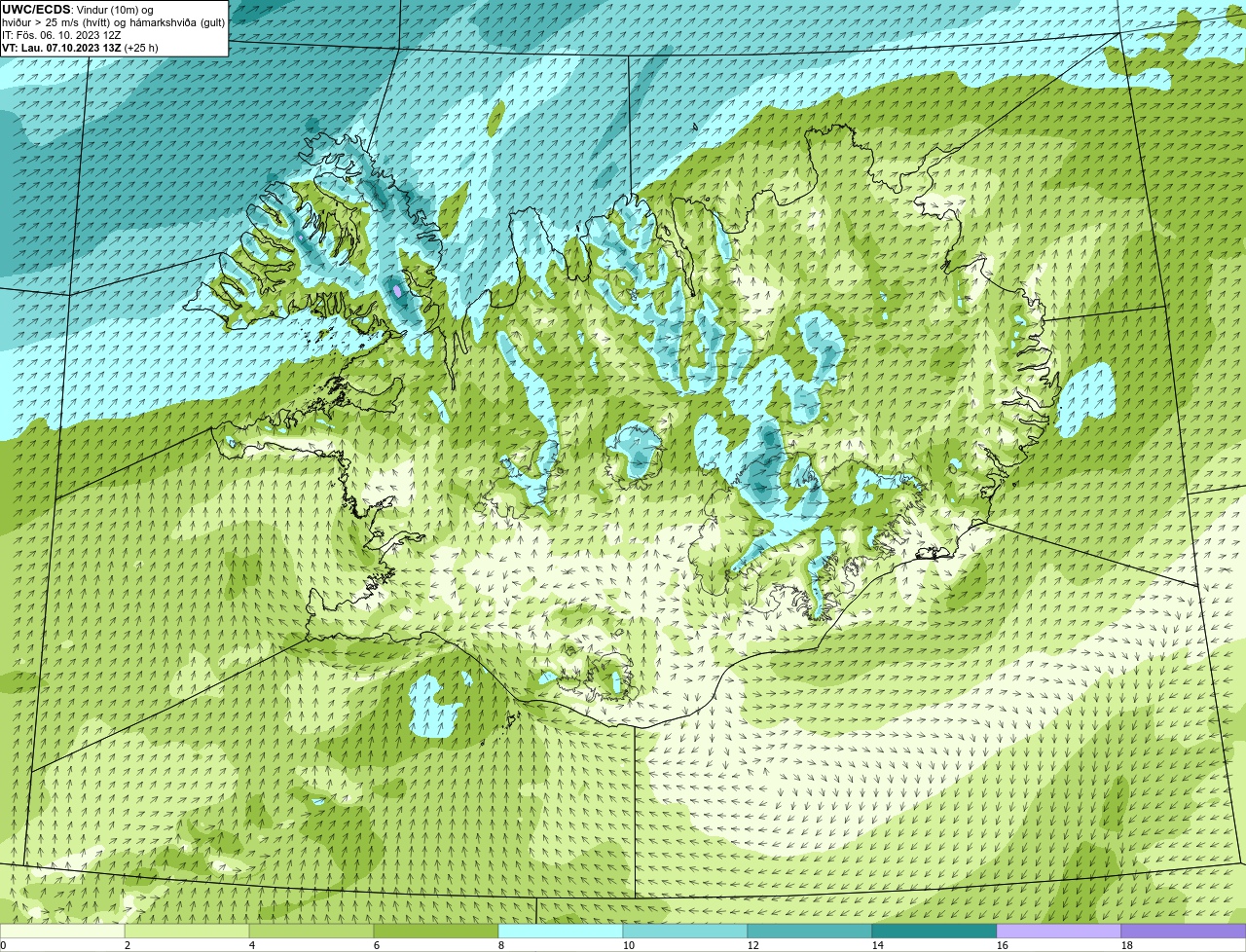Click the 2–4 m/s light green legend swatch
Image resolution: width=1246 pixels, height=952 pixels.
pos(187,932)
